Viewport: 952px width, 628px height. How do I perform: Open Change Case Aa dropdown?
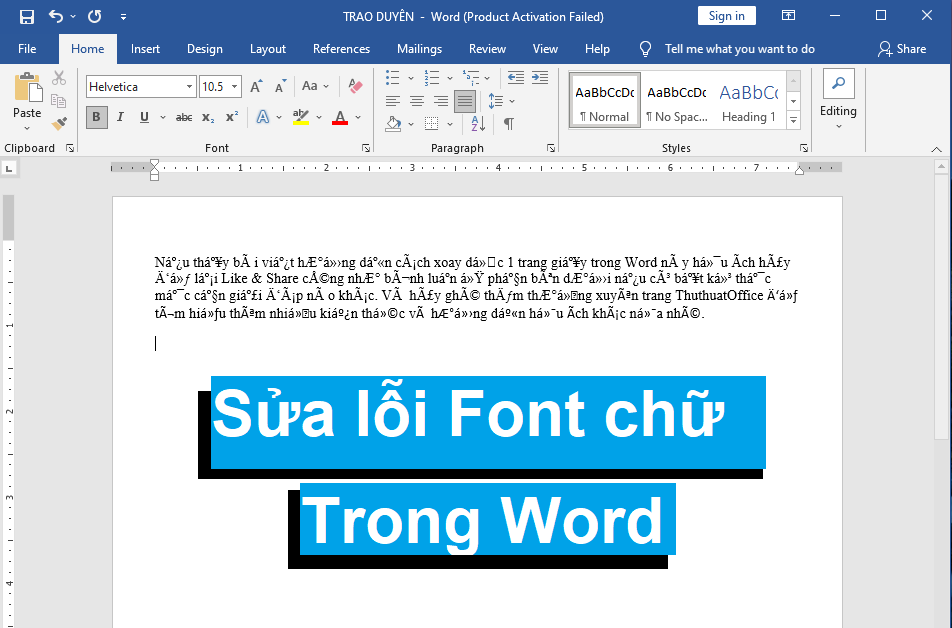316,86
